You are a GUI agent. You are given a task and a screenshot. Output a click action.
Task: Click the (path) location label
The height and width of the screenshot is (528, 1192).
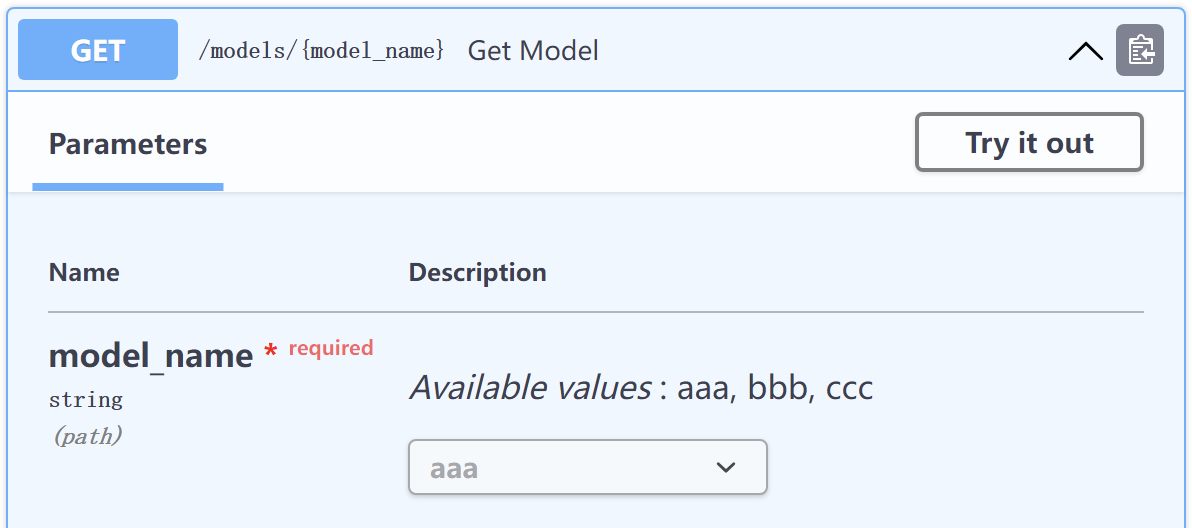point(86,436)
